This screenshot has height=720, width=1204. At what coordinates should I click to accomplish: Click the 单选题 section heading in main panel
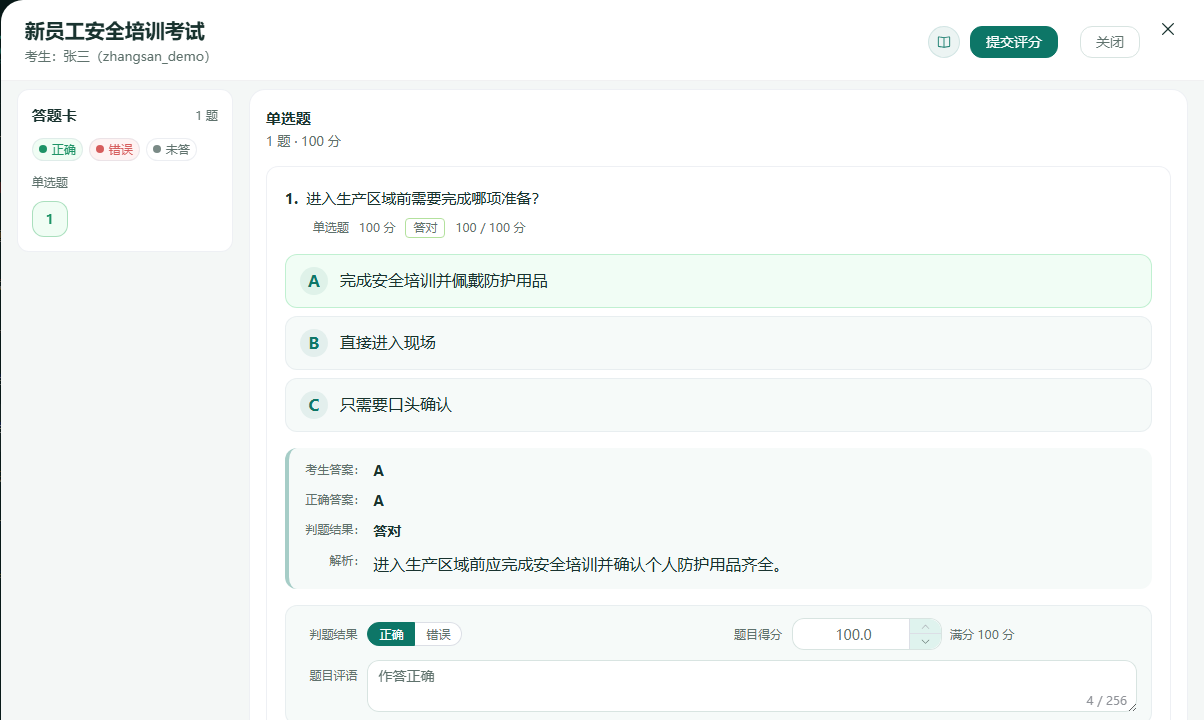click(288, 118)
